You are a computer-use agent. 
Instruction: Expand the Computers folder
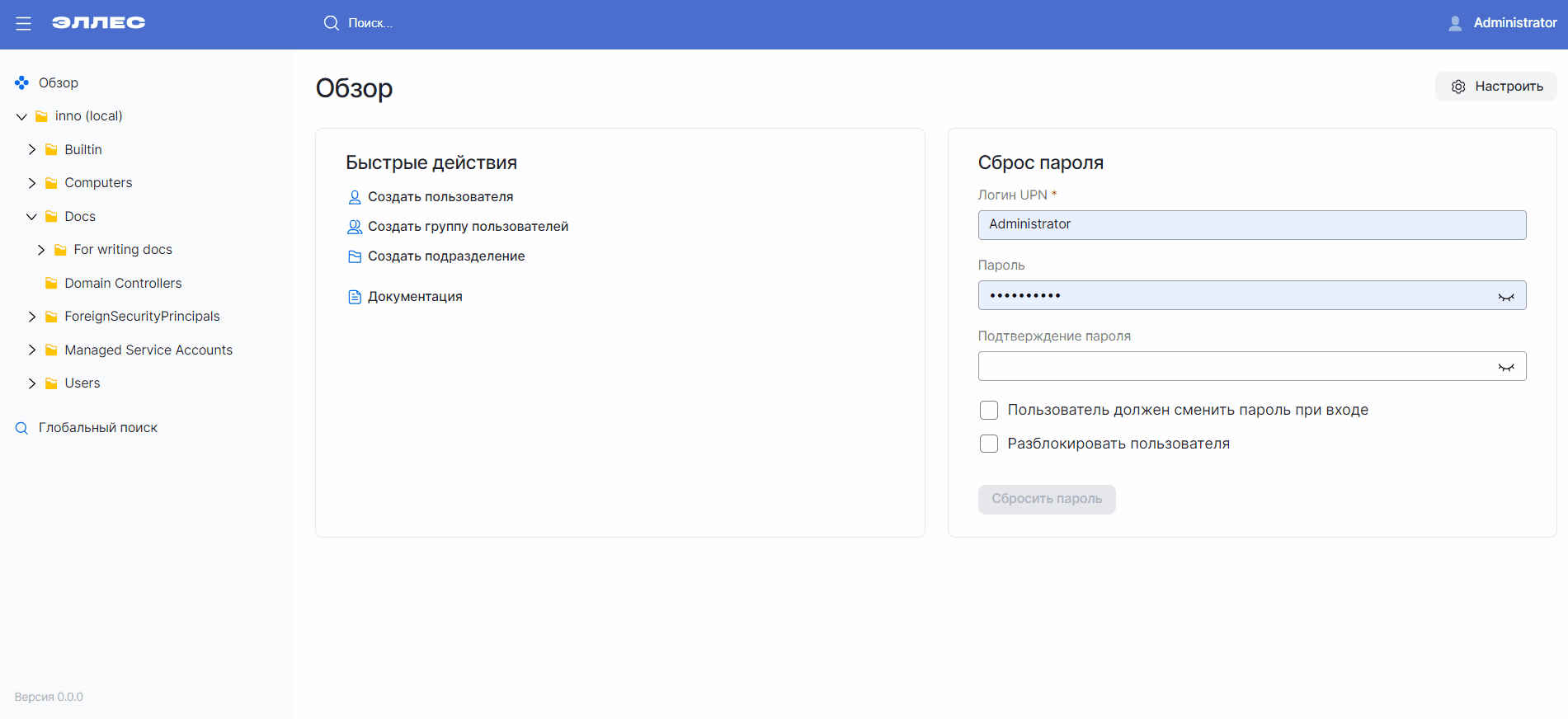[x=31, y=183]
